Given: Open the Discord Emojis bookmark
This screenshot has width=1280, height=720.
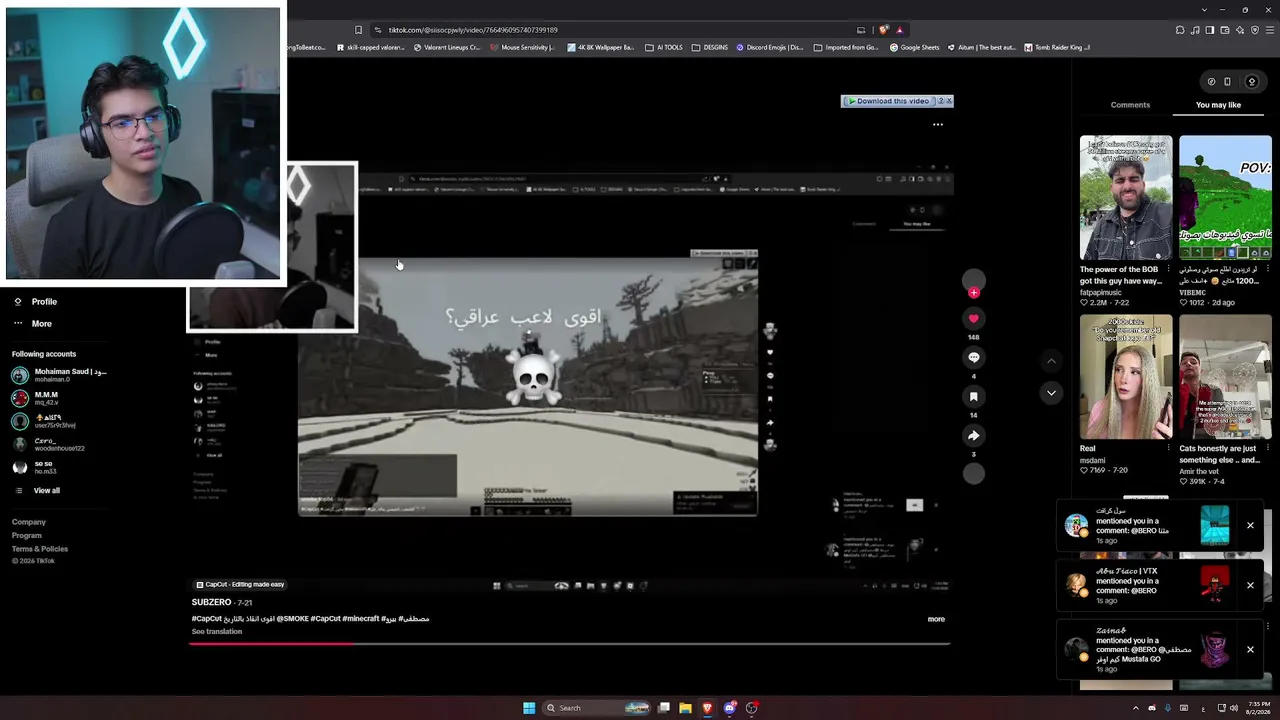Looking at the screenshot, I should pyautogui.click(x=770, y=47).
